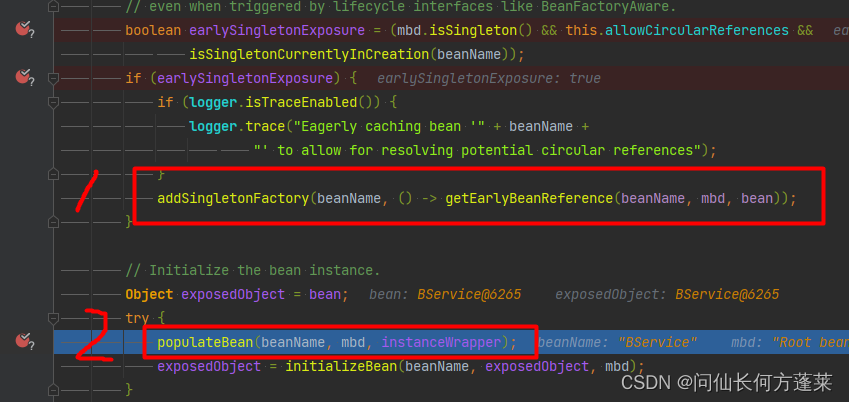The width and height of the screenshot is (849, 402).
Task: Click earlySingletonExposure variable in boolean declaration
Action: click(277, 30)
